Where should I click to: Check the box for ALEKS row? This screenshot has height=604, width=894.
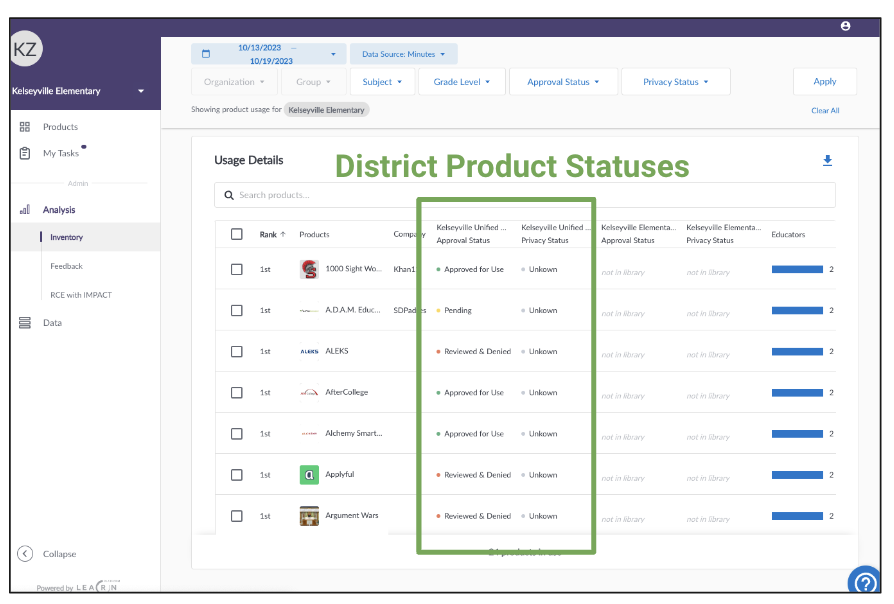237,351
